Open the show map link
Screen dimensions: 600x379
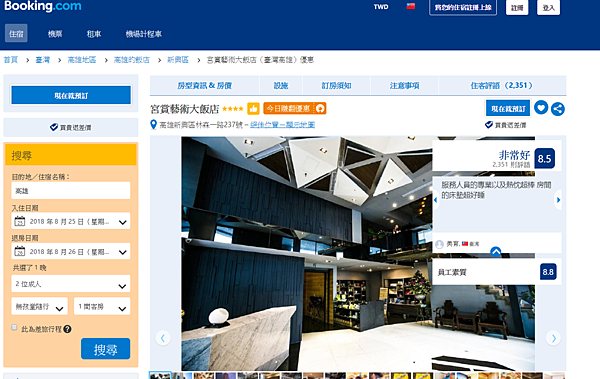click(x=282, y=124)
